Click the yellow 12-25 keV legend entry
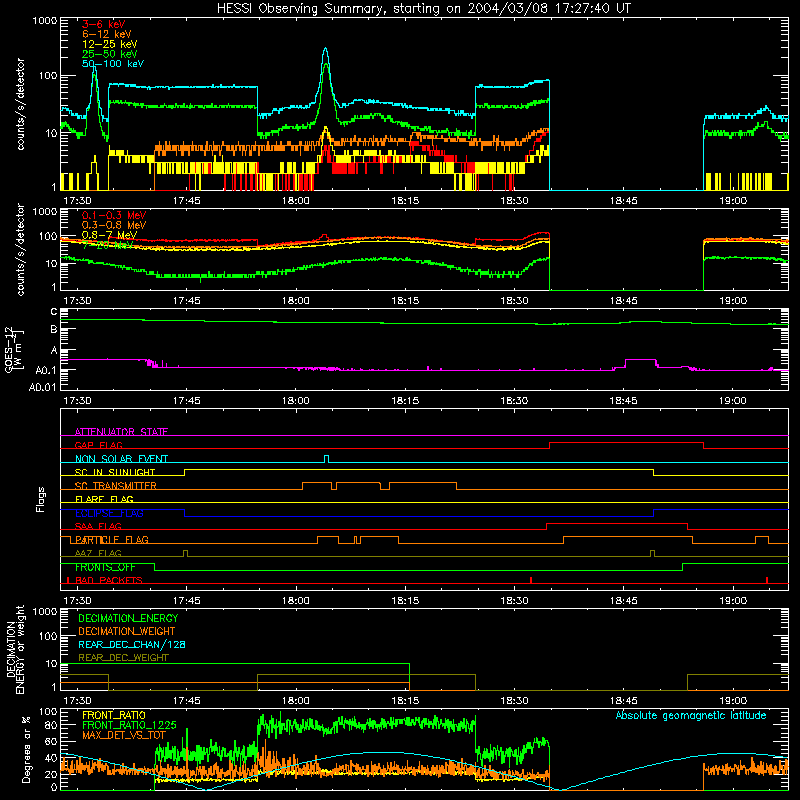The width and height of the screenshot is (800, 800). [x=110, y=44]
